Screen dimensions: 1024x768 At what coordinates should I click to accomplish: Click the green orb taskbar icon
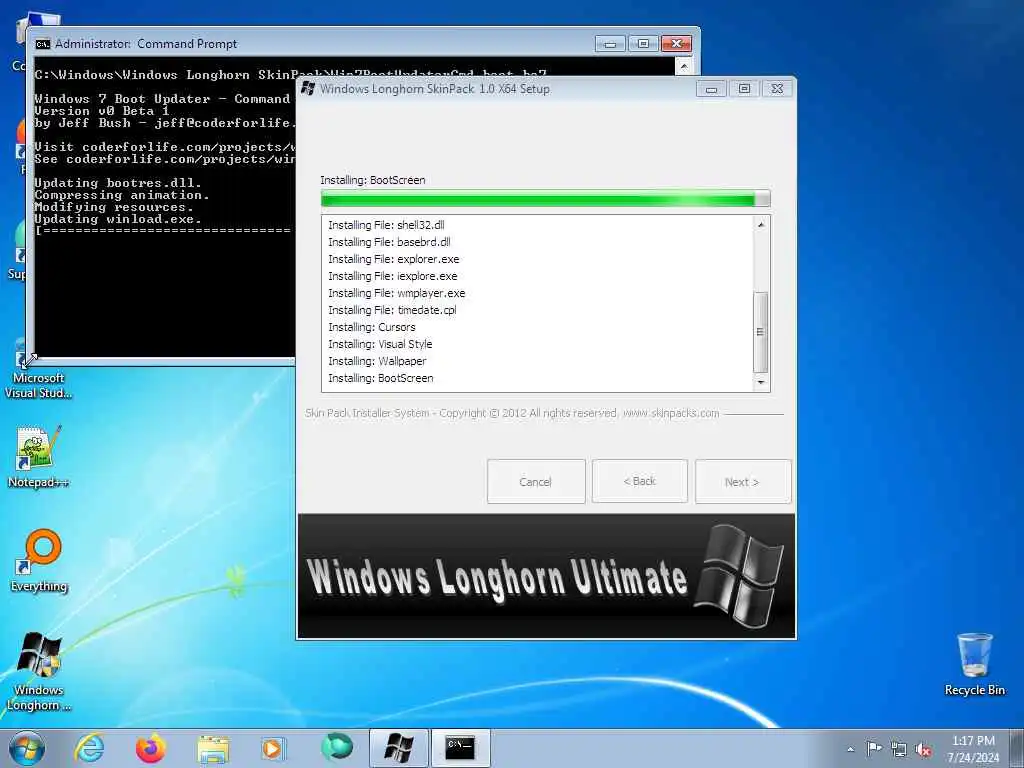pos(336,747)
